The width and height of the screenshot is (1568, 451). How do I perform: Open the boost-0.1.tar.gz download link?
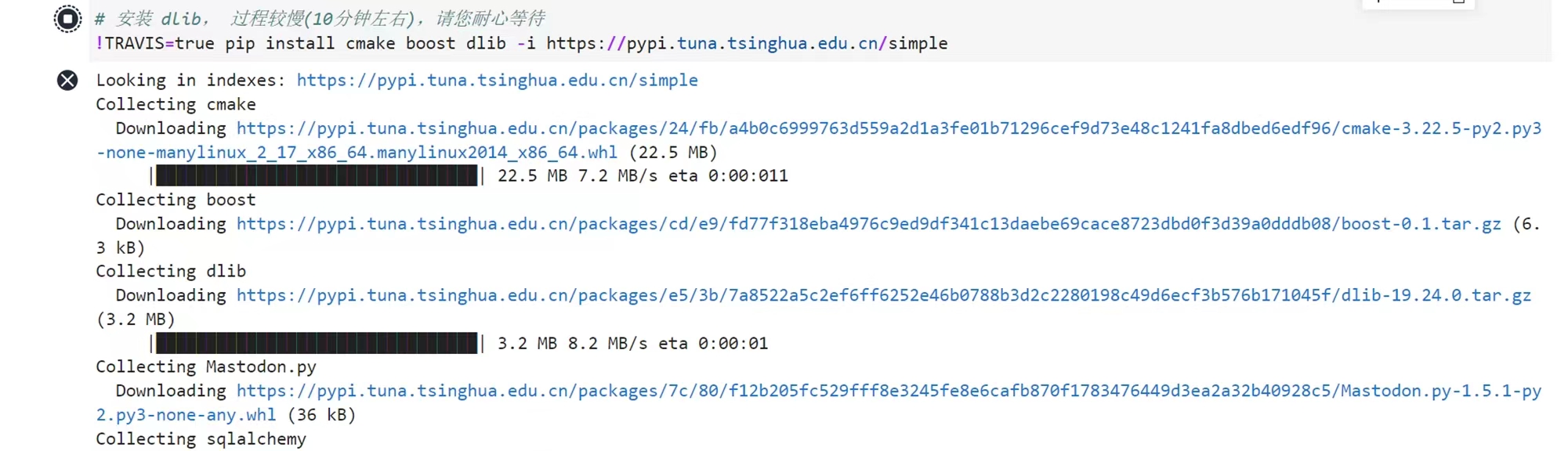pyautogui.click(x=868, y=224)
